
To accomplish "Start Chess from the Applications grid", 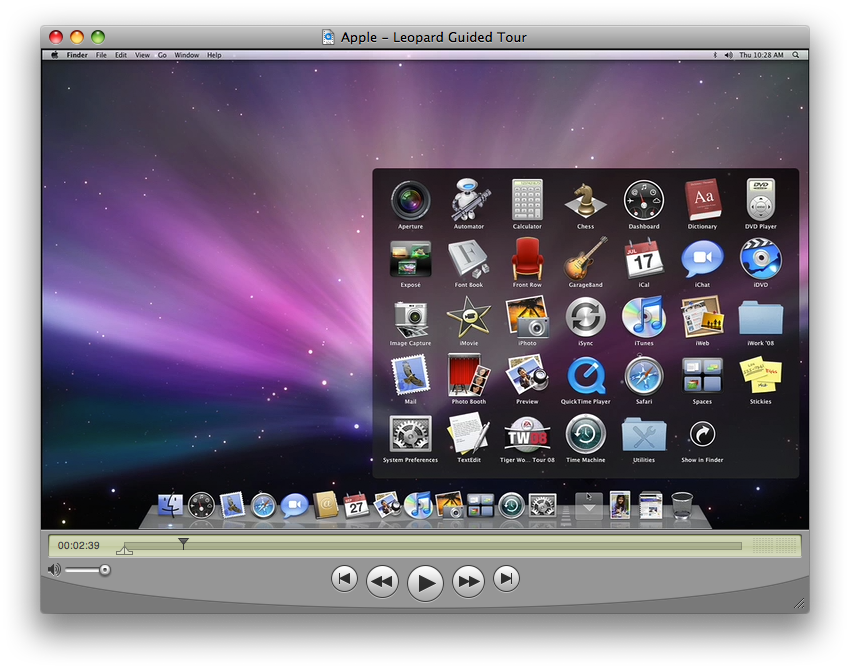I will (x=585, y=200).
